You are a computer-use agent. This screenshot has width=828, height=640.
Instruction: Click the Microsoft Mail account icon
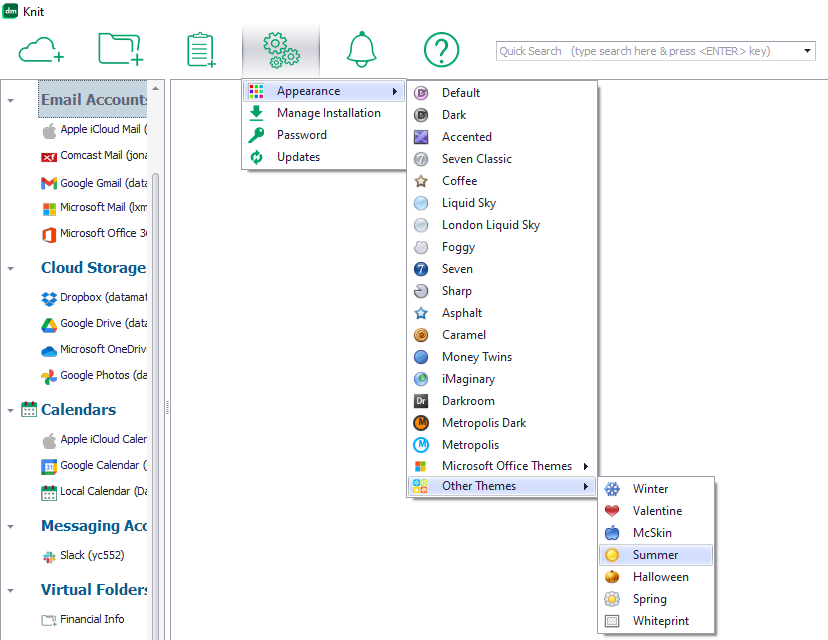pos(49,209)
